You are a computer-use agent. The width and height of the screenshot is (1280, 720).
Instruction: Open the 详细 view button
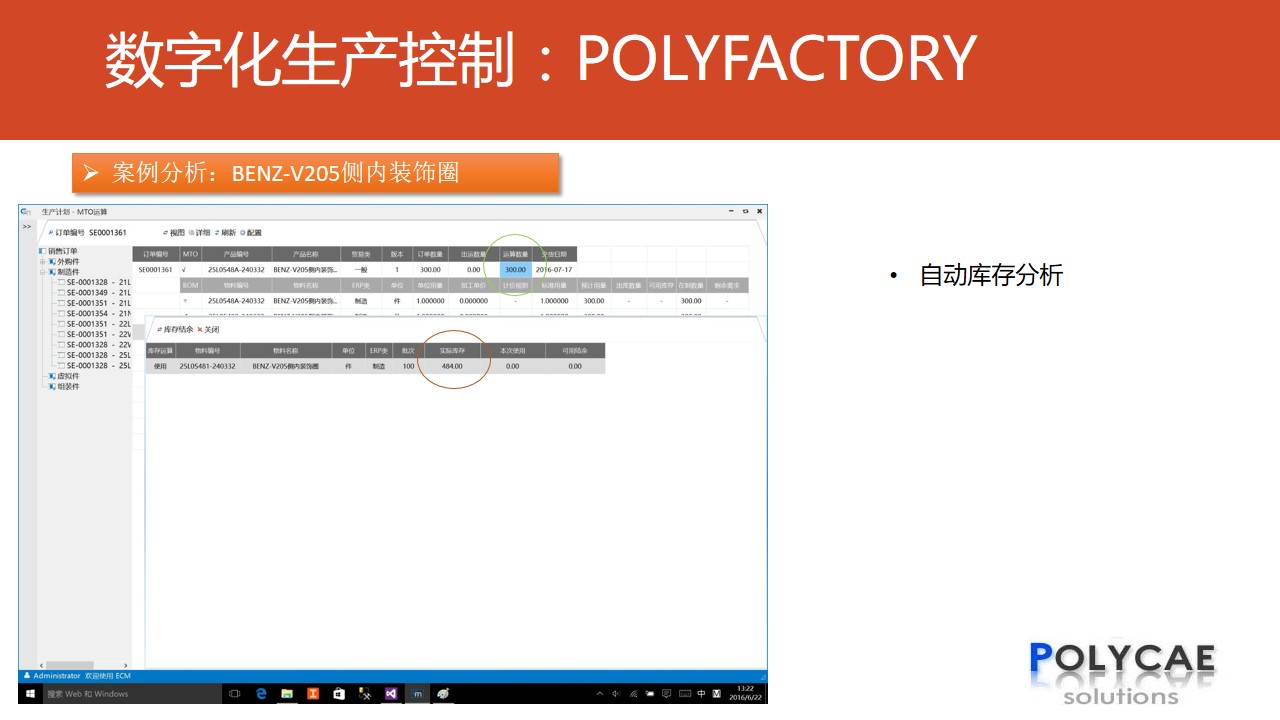coord(199,233)
